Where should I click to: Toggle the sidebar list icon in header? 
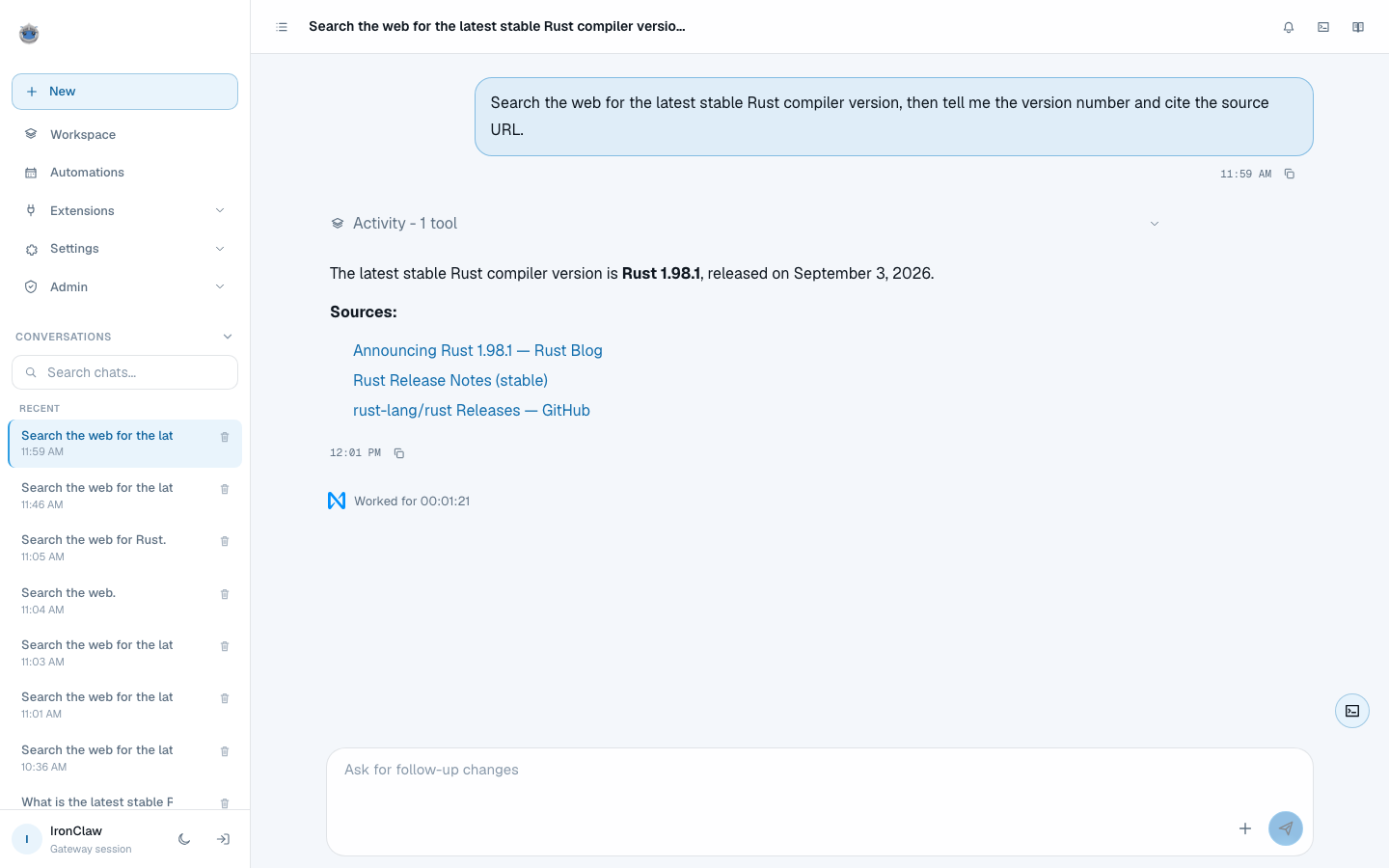(x=282, y=27)
